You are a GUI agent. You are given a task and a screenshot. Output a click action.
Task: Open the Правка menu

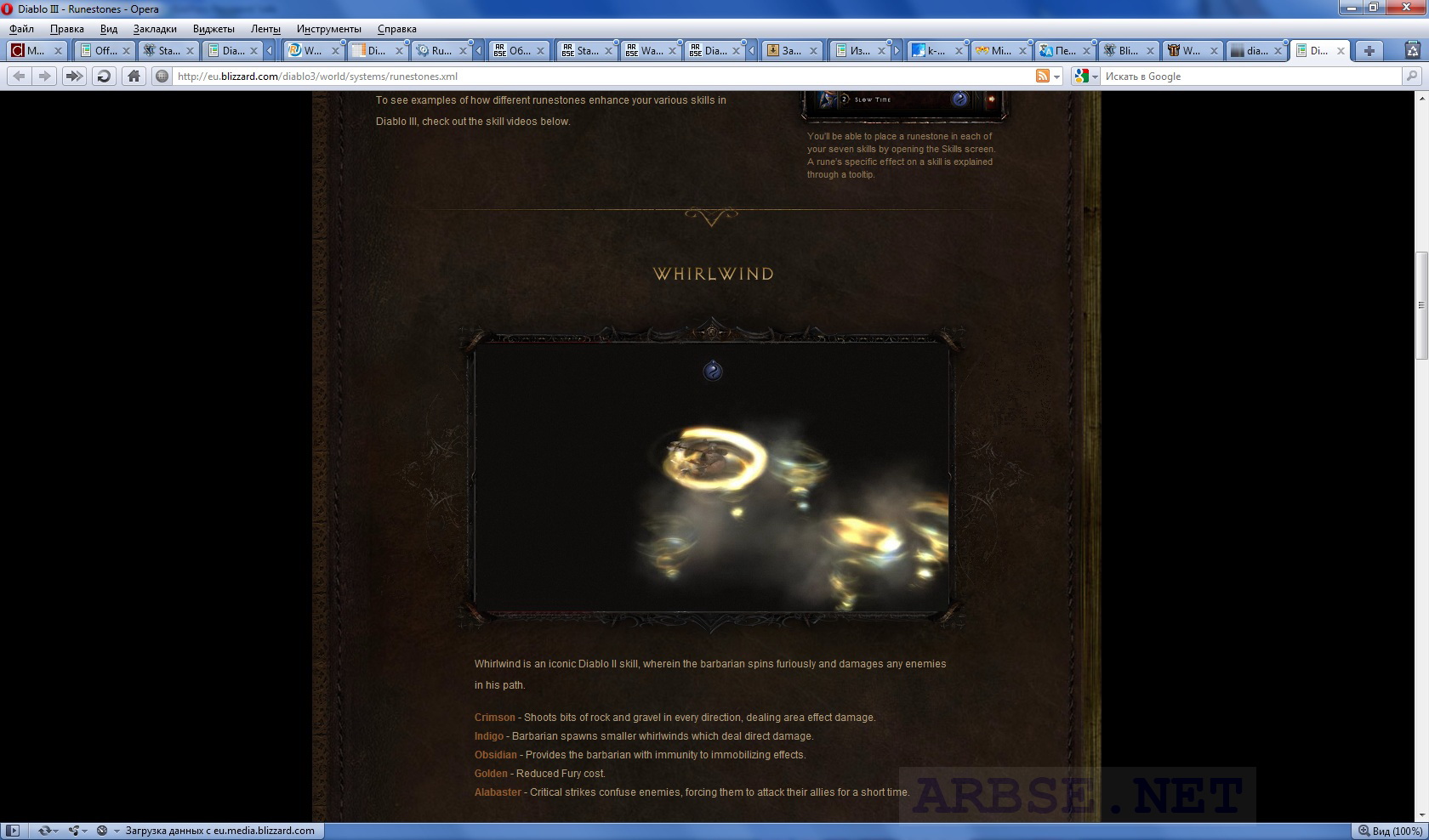point(66,29)
